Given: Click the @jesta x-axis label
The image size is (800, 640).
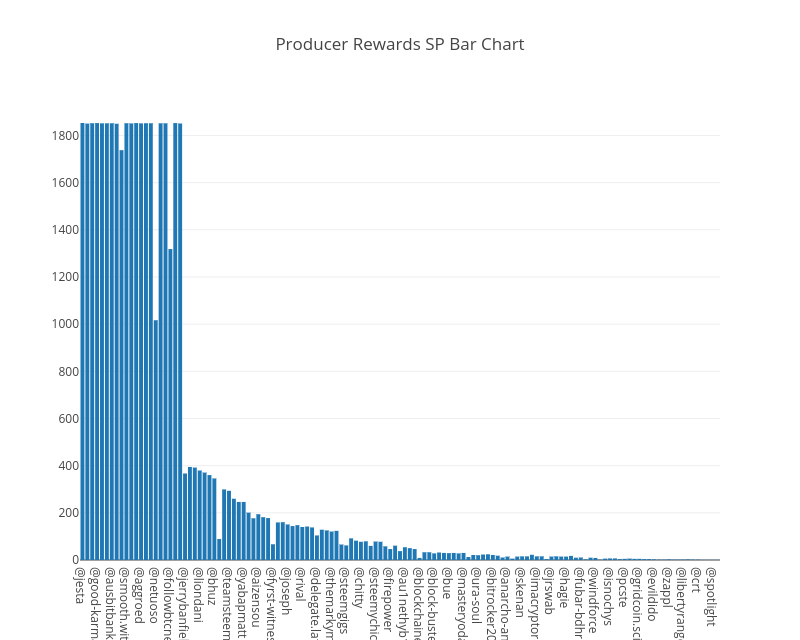Looking at the screenshot, I should [x=79, y=585].
